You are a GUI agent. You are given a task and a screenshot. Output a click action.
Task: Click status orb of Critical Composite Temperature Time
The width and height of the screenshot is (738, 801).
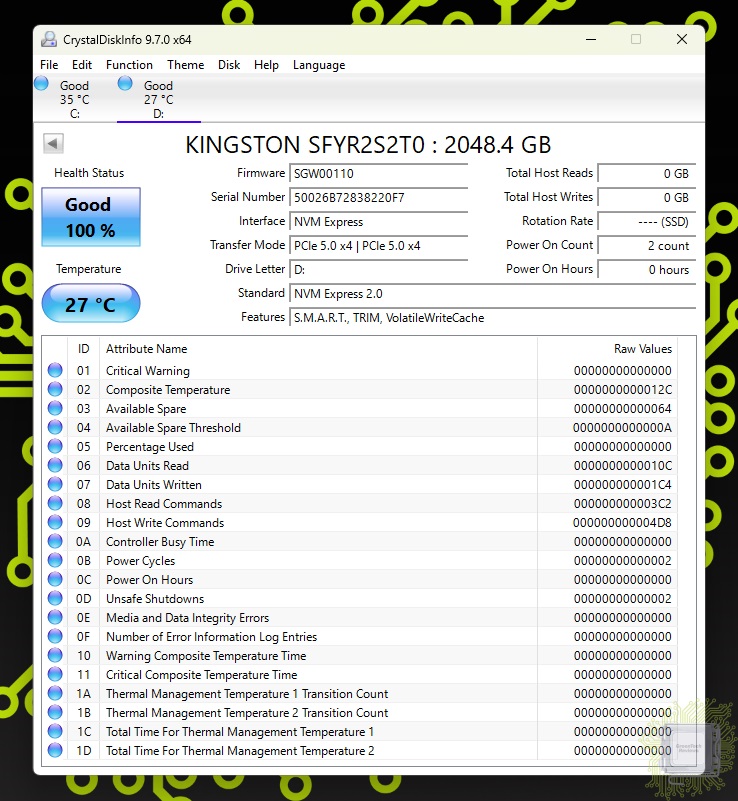tap(55, 674)
